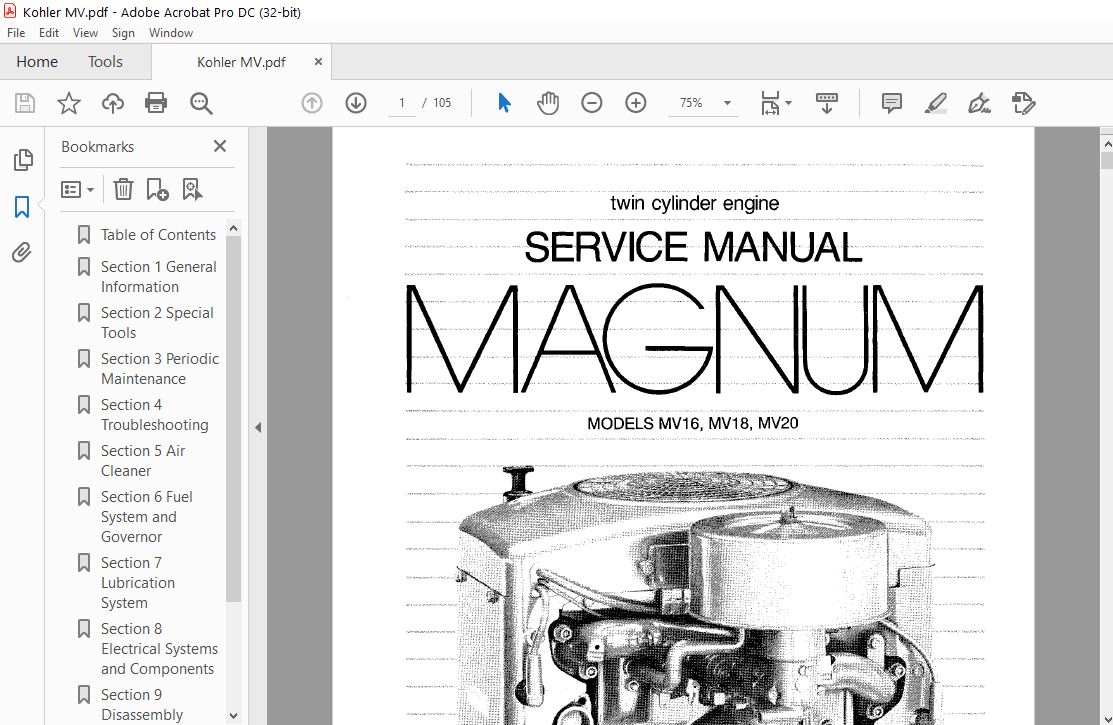Click the Save file icon
This screenshot has width=1113, height=725.
point(25,103)
